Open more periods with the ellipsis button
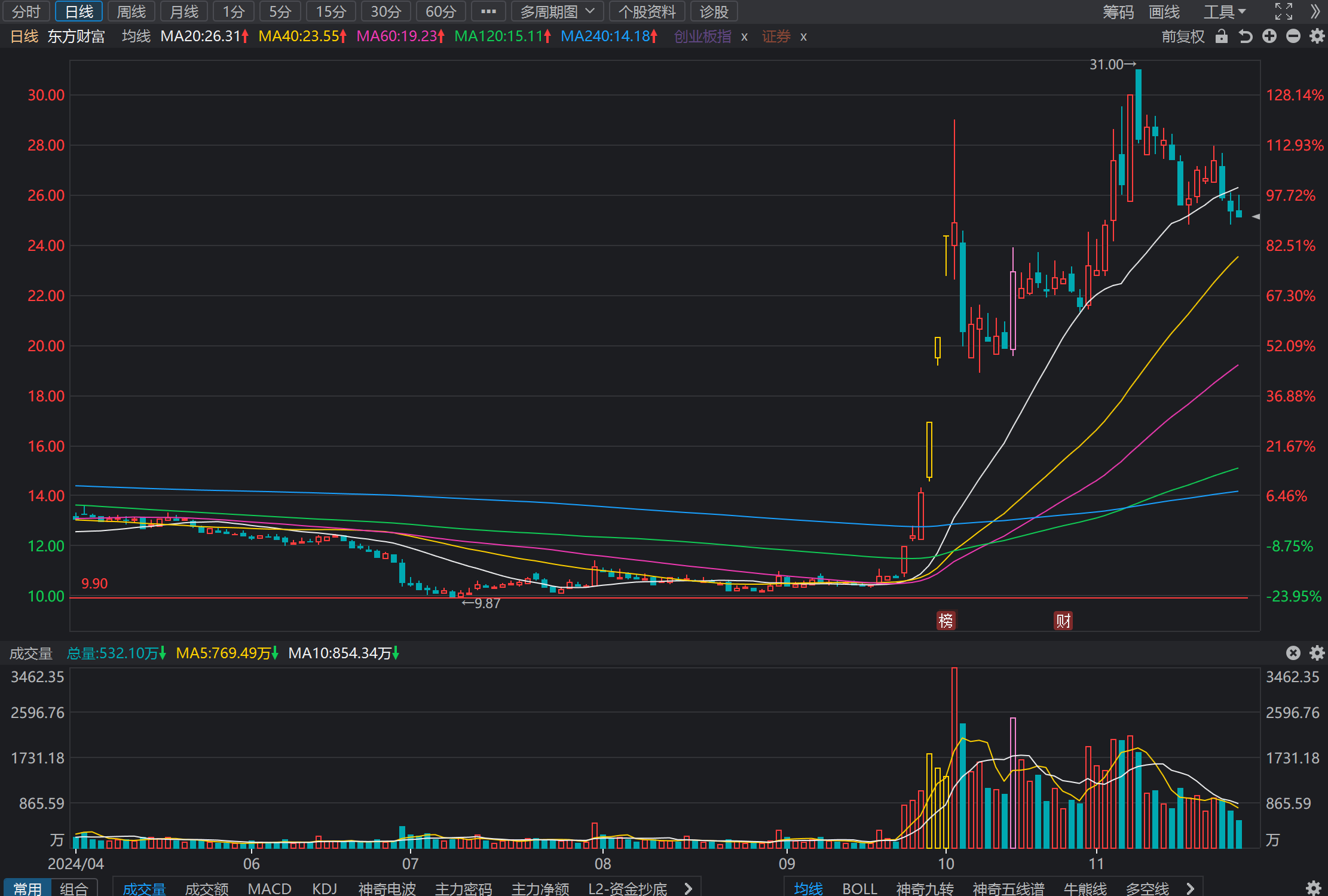 pyautogui.click(x=488, y=11)
